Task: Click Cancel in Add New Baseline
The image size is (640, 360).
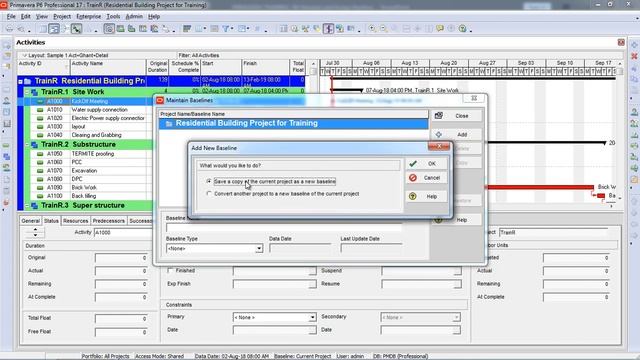Action: (x=427, y=178)
